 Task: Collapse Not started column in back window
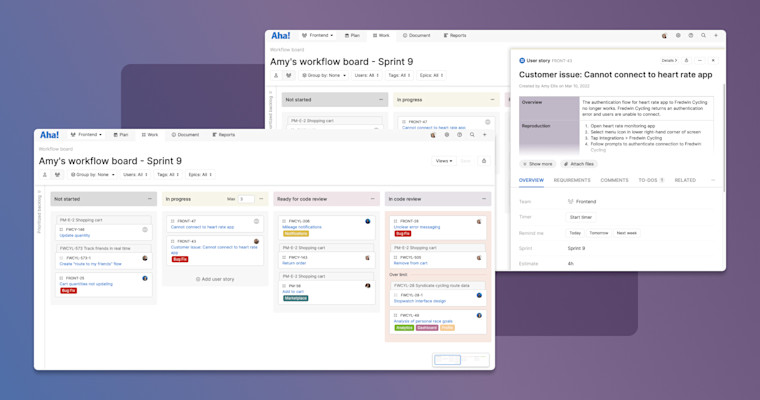380,99
